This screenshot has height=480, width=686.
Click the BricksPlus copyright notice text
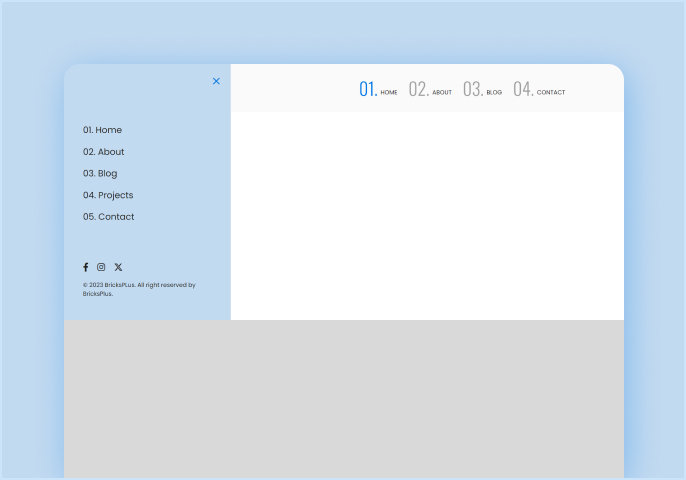click(x=138, y=289)
